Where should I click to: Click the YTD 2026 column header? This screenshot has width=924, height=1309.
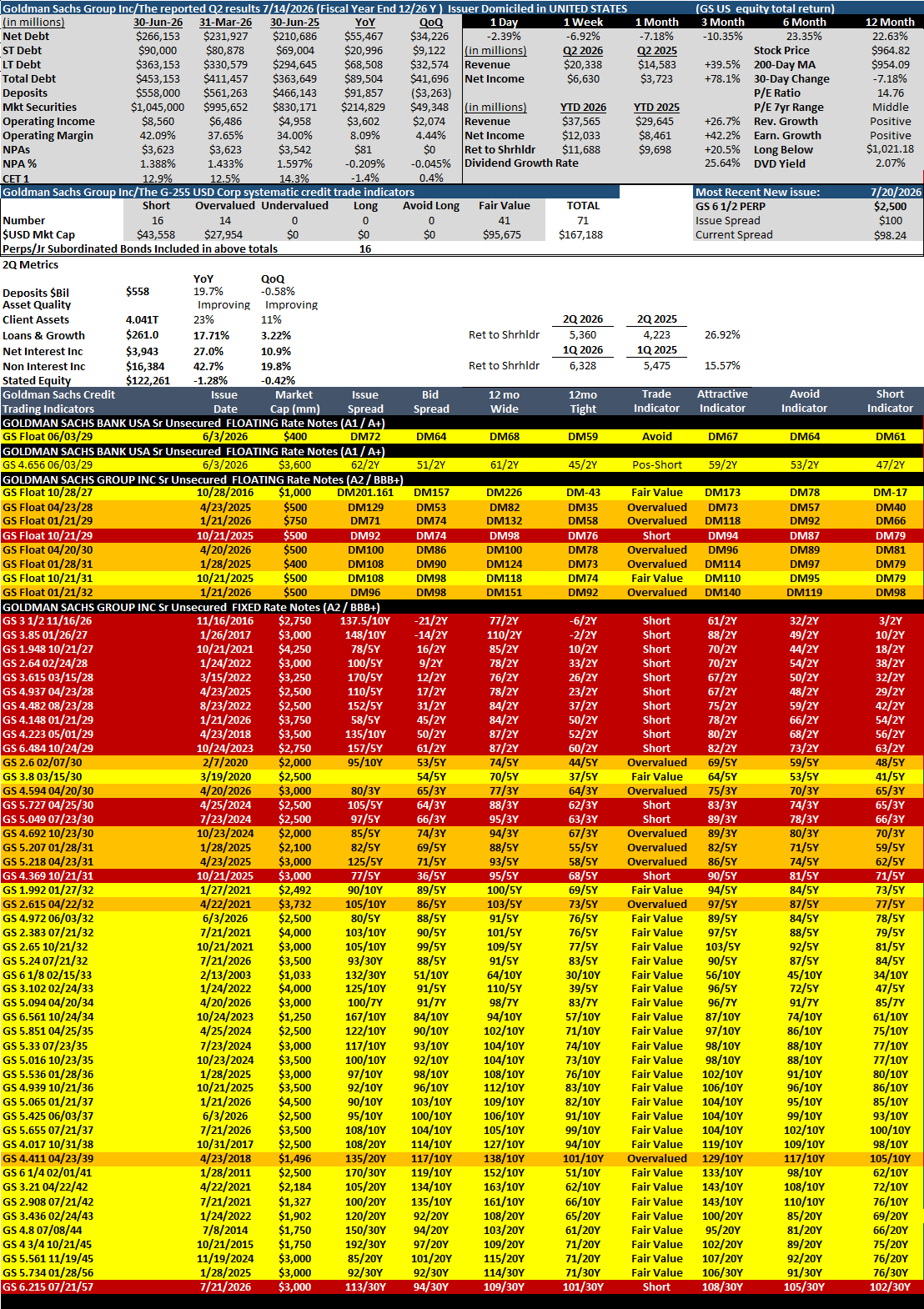click(x=583, y=107)
